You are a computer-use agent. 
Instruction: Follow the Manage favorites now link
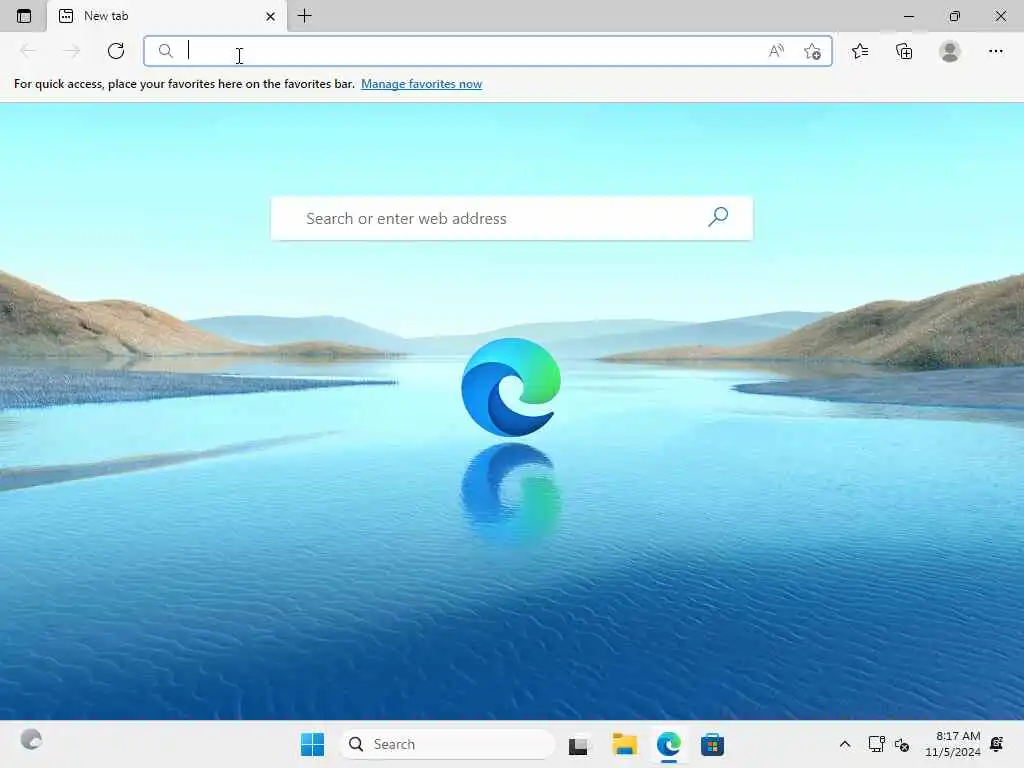coord(421,84)
